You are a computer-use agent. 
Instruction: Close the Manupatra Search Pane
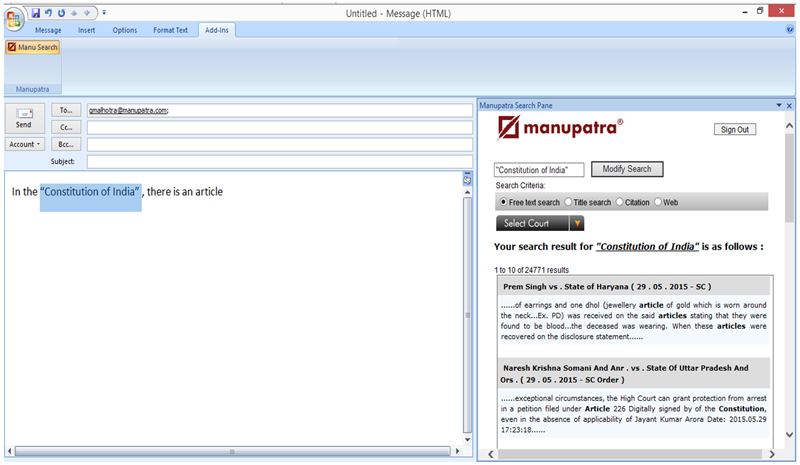[x=789, y=105]
